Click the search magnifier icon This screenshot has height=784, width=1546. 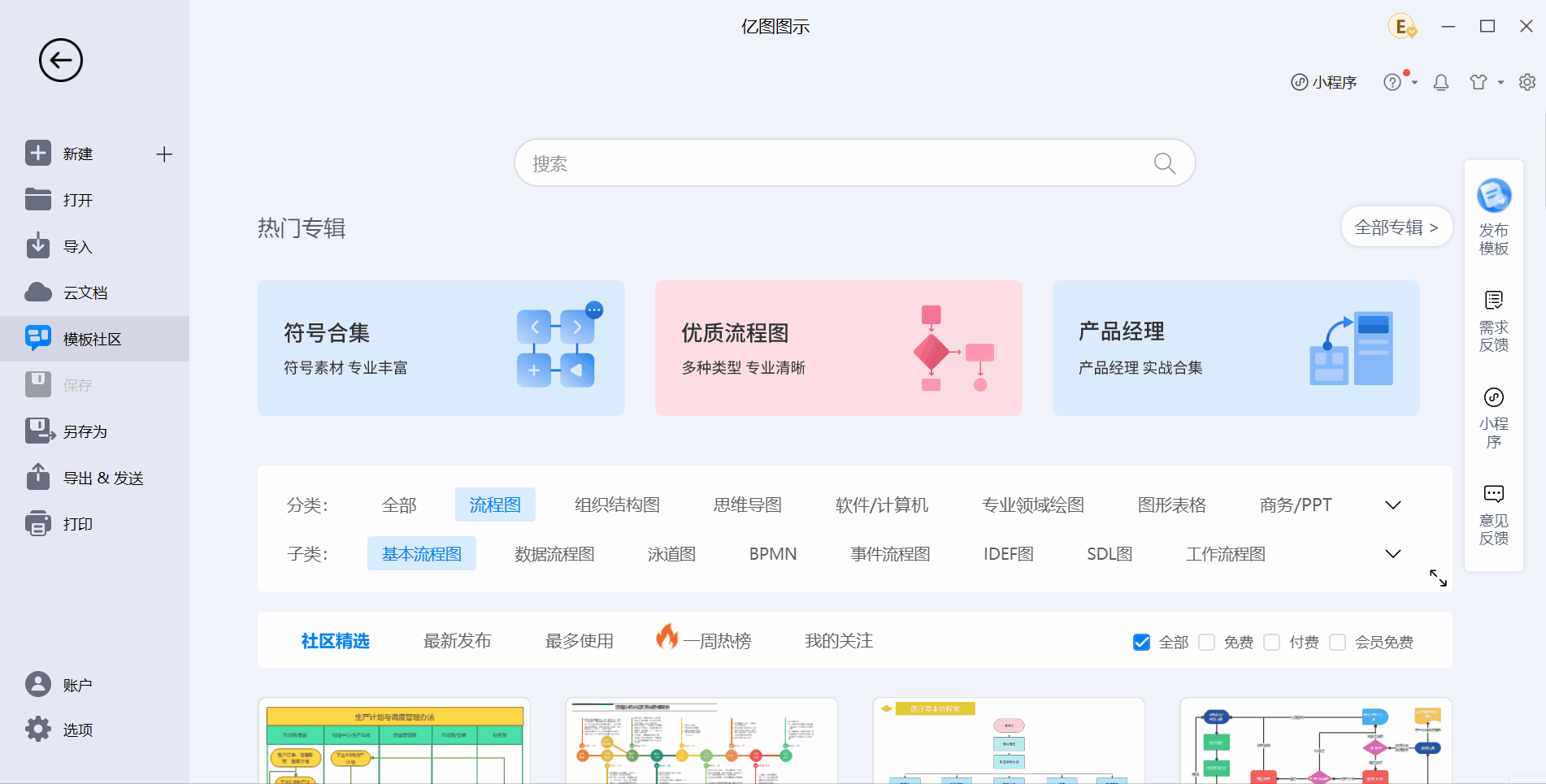(1165, 163)
